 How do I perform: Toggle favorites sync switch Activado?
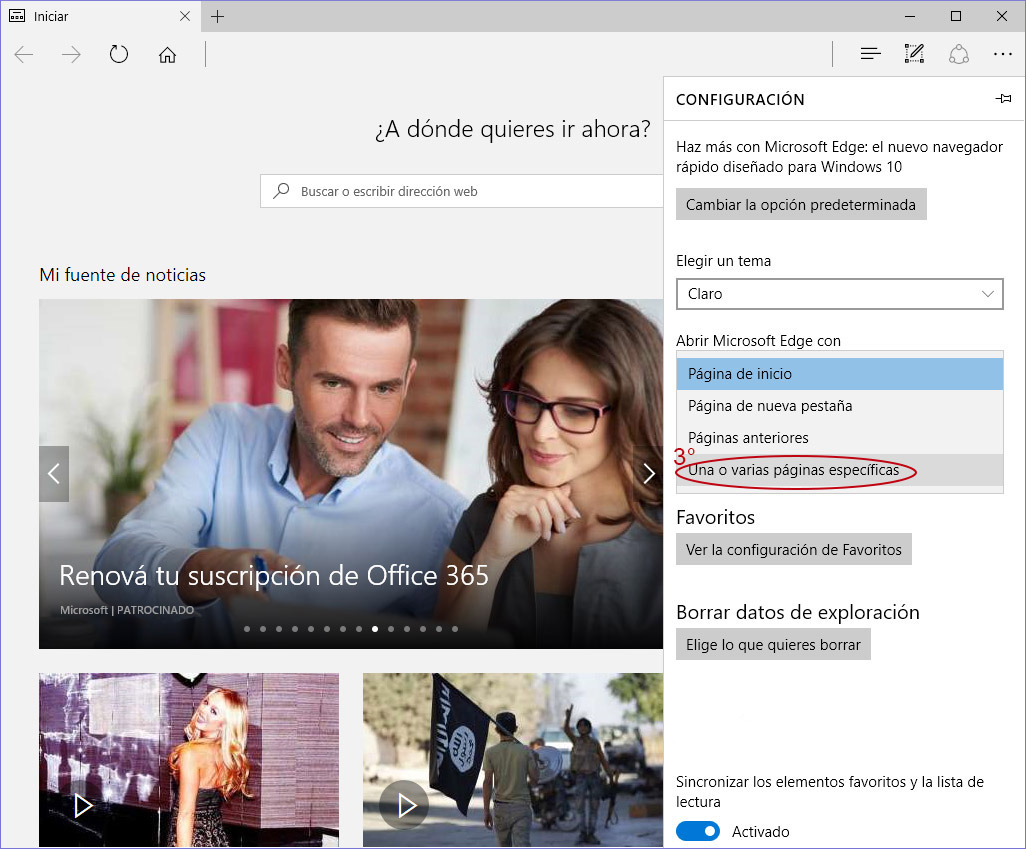(x=698, y=831)
